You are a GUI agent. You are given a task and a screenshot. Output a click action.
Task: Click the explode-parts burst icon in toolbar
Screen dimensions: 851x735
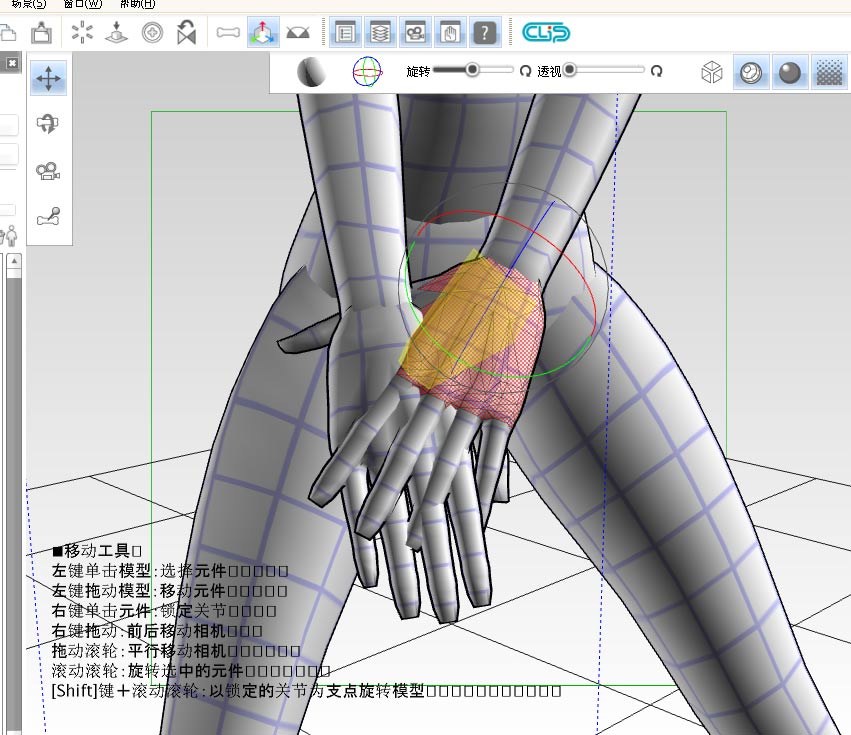click(x=82, y=33)
